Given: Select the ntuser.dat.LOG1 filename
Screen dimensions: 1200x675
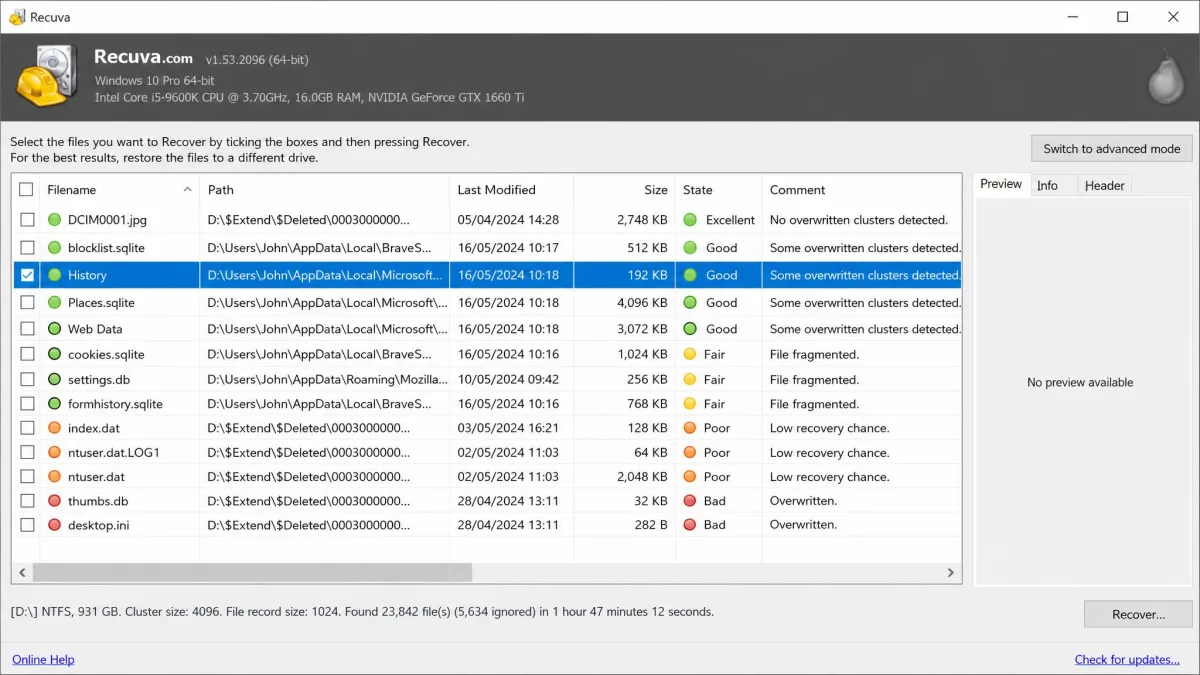Looking at the screenshot, I should coord(114,453).
